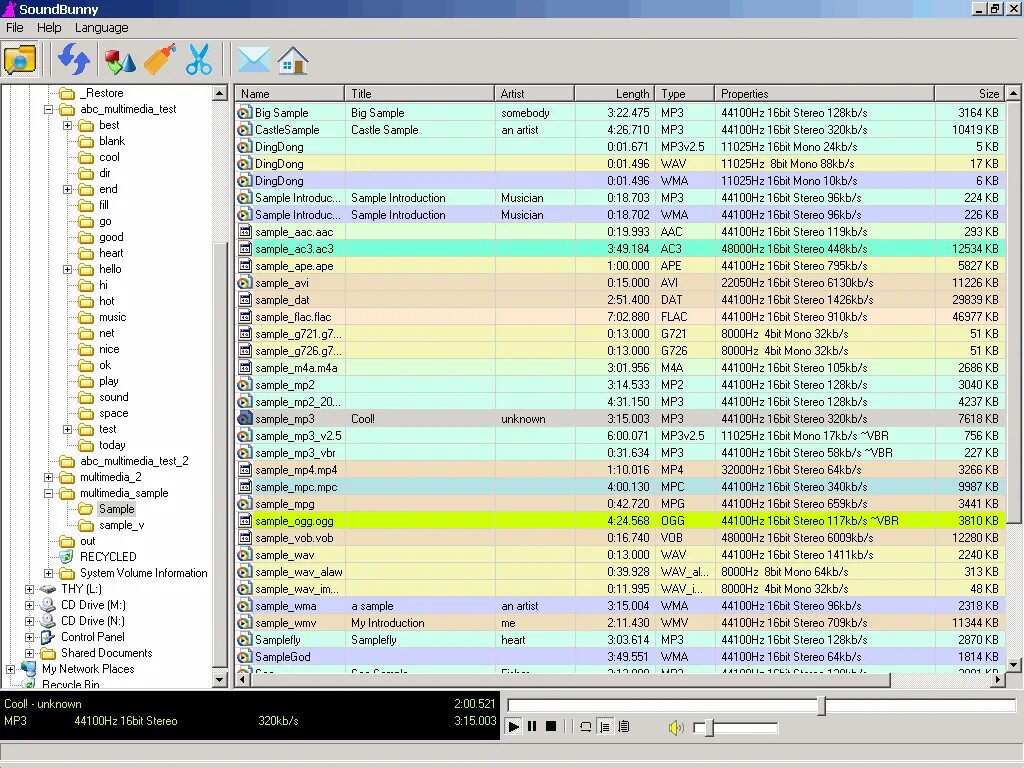Toggle the play-list-in-order mode button
Image resolution: width=1024 pixels, height=768 pixels.
point(605,726)
